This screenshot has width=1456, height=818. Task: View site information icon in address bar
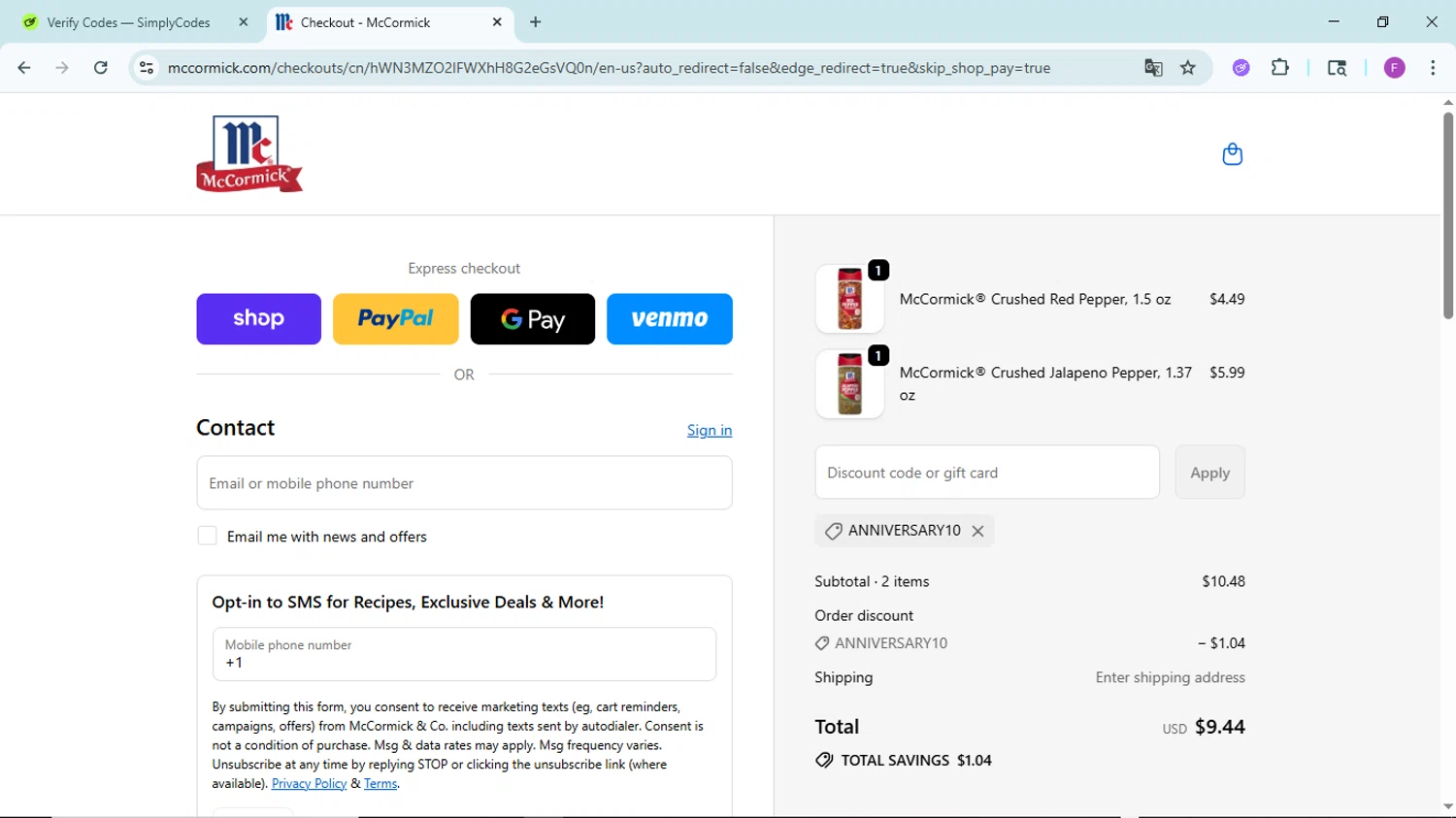[x=147, y=68]
